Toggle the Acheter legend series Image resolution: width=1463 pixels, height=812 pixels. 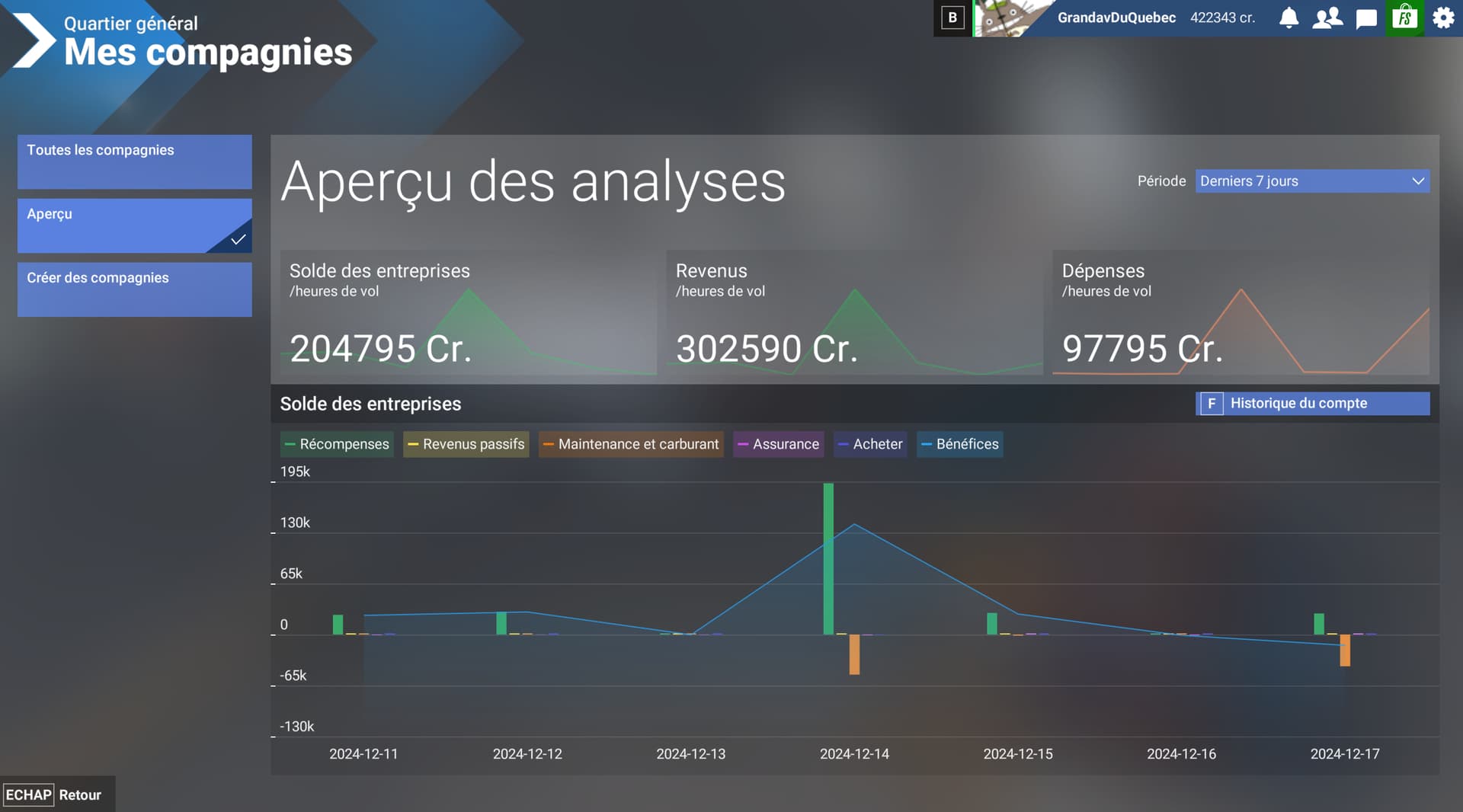point(870,444)
